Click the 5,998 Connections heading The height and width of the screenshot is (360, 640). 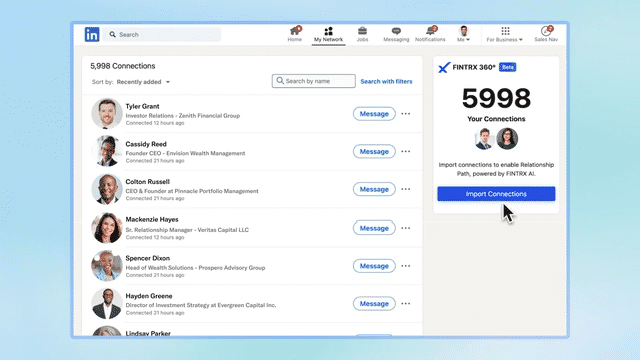122,66
